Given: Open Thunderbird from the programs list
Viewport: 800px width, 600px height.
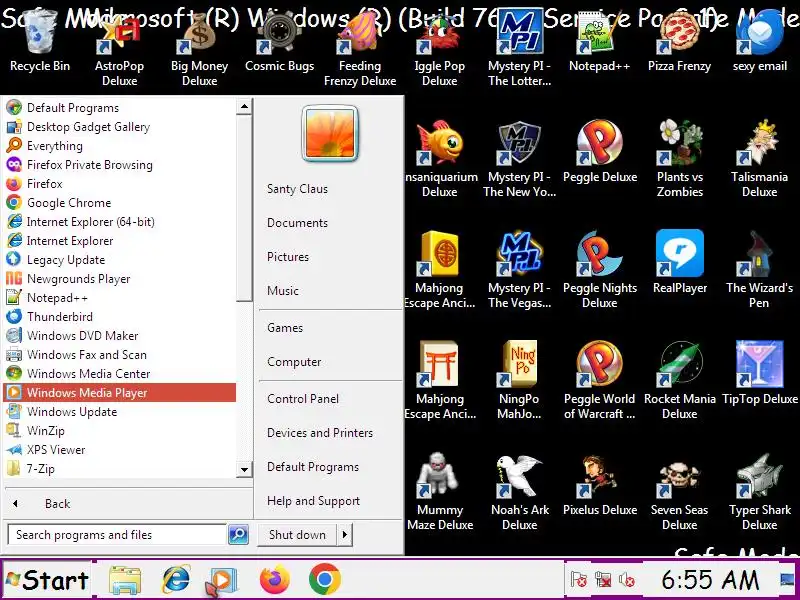Looking at the screenshot, I should pyautogui.click(x=120, y=316).
